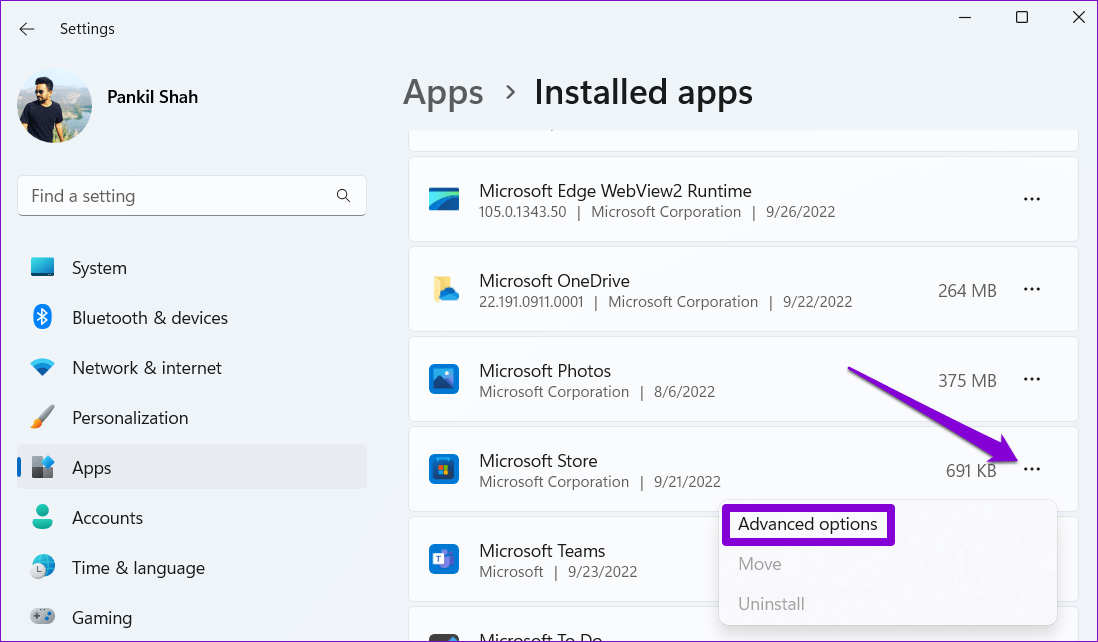Maximize the Settings window

1022,18
